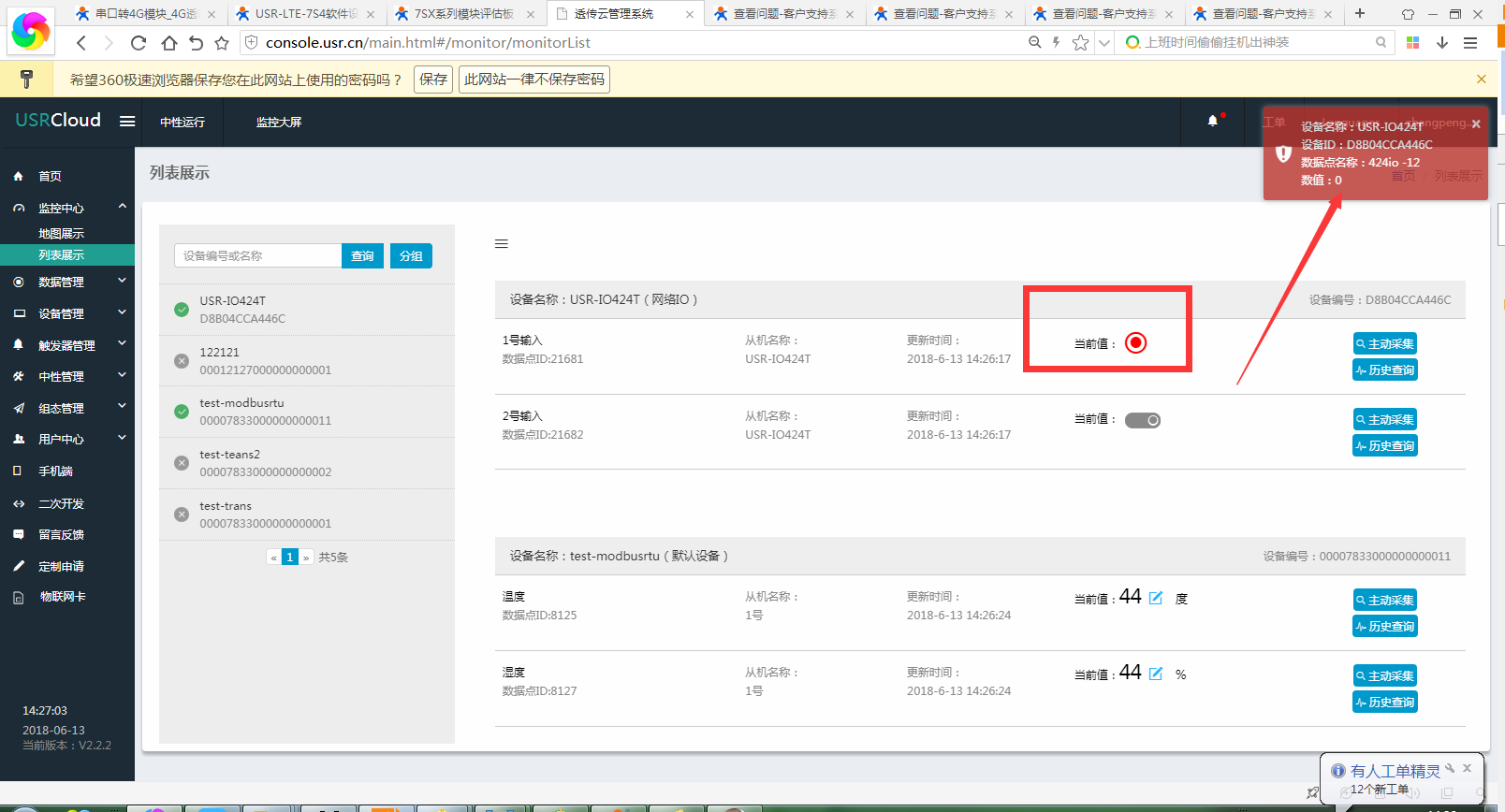The height and width of the screenshot is (812, 1505).
Task: Click 历史查询 for the 湿度 row
Action: pos(1385,702)
